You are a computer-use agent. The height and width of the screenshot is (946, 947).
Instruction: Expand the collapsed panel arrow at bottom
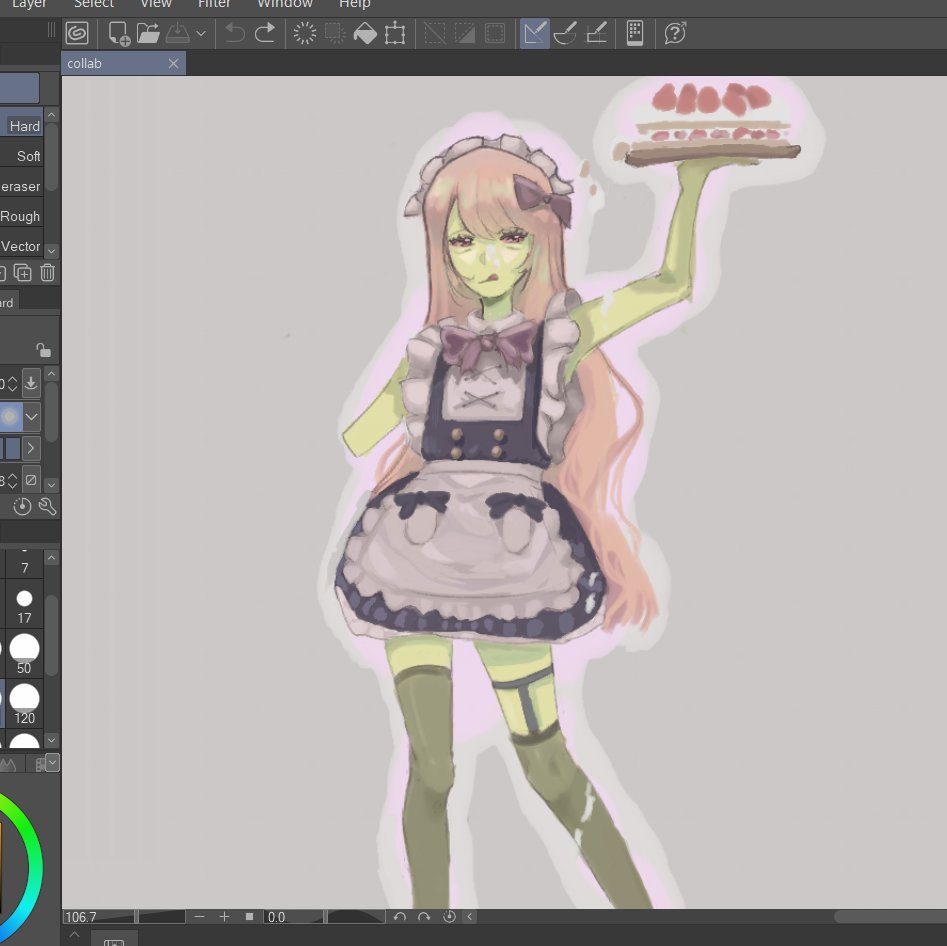(x=74, y=935)
